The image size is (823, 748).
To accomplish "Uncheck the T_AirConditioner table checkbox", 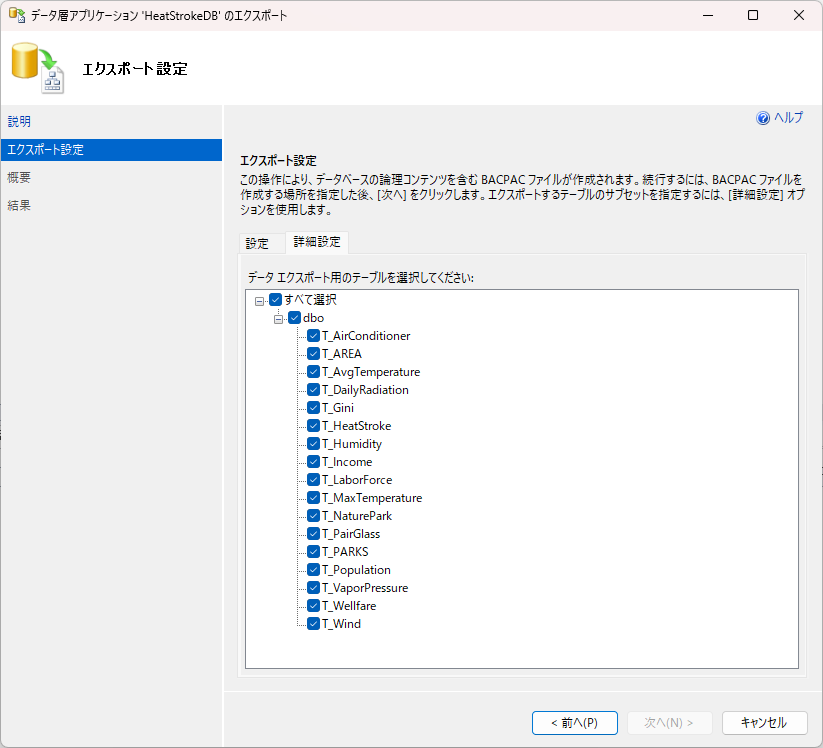I will tap(313, 336).
